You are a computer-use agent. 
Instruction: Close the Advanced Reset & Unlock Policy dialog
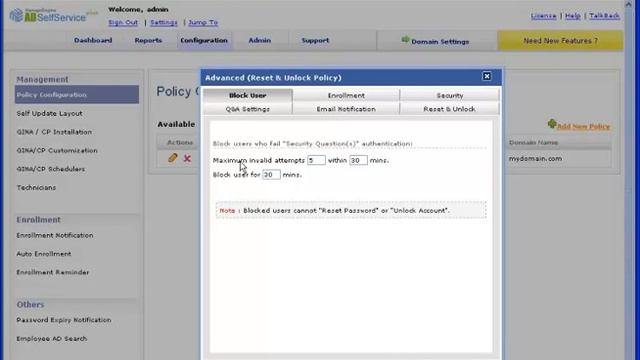point(487,76)
